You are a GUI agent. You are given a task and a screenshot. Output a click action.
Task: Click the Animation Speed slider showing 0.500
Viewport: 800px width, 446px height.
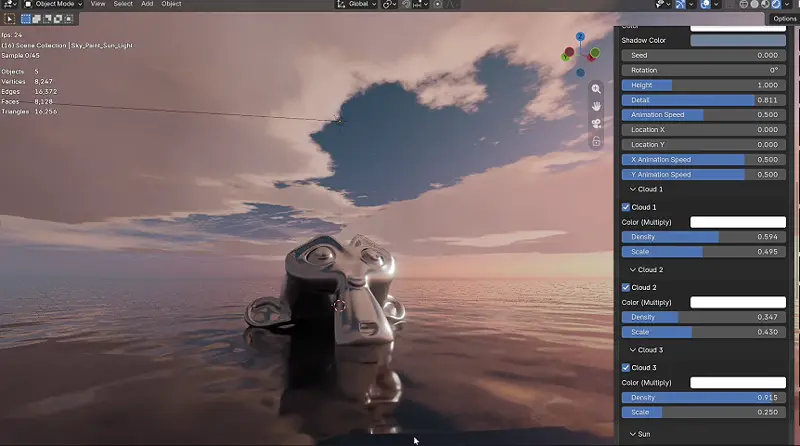pos(704,115)
